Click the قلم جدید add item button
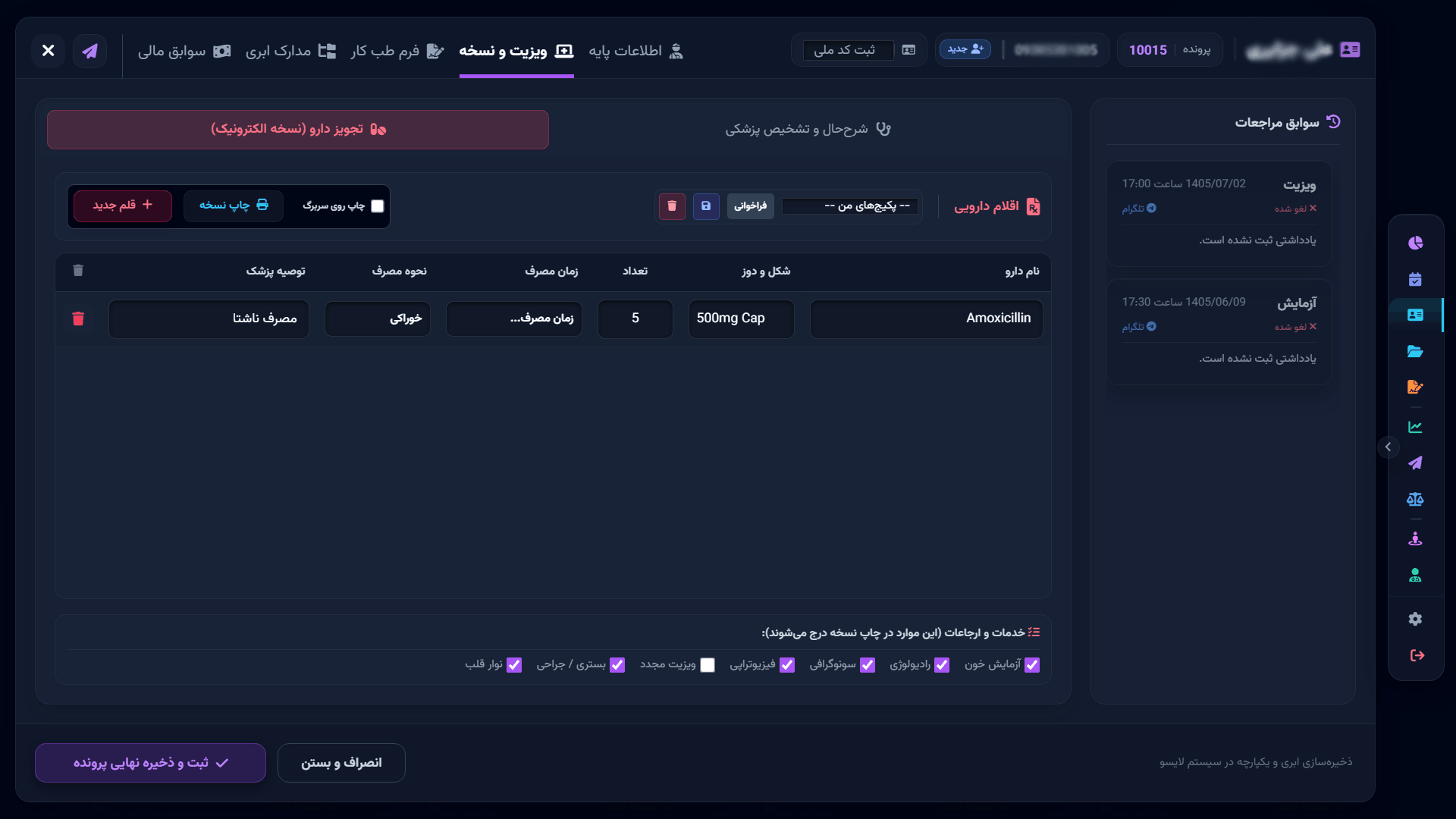The image size is (1456, 819). click(x=123, y=206)
